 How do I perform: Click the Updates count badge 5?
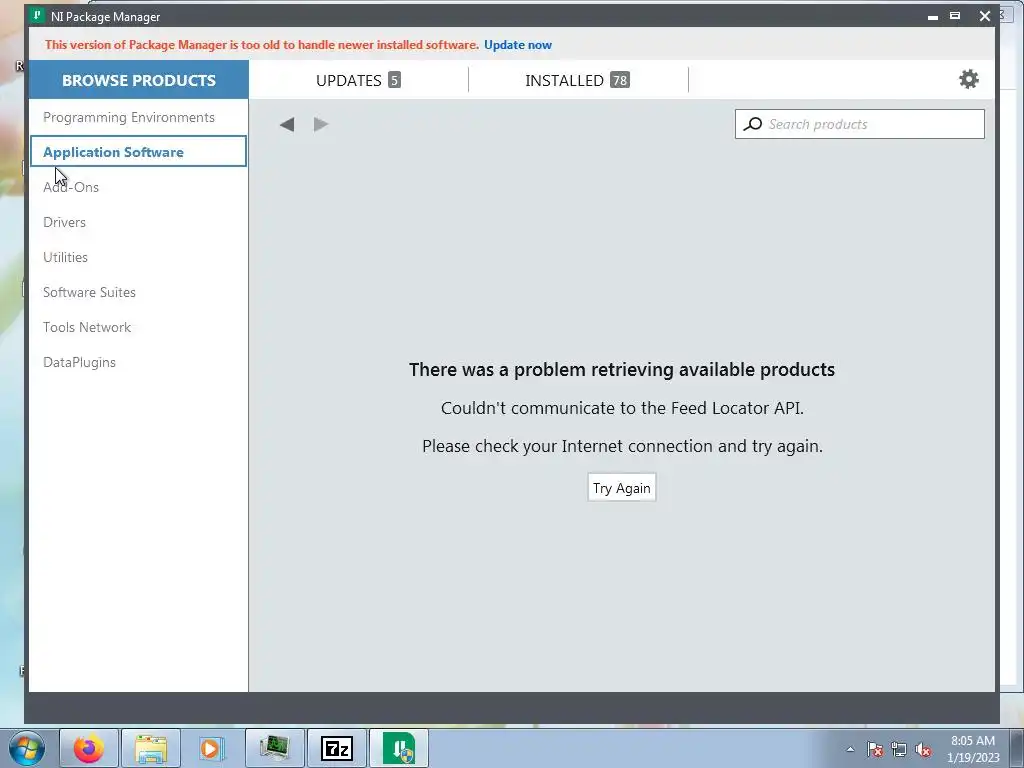point(394,80)
